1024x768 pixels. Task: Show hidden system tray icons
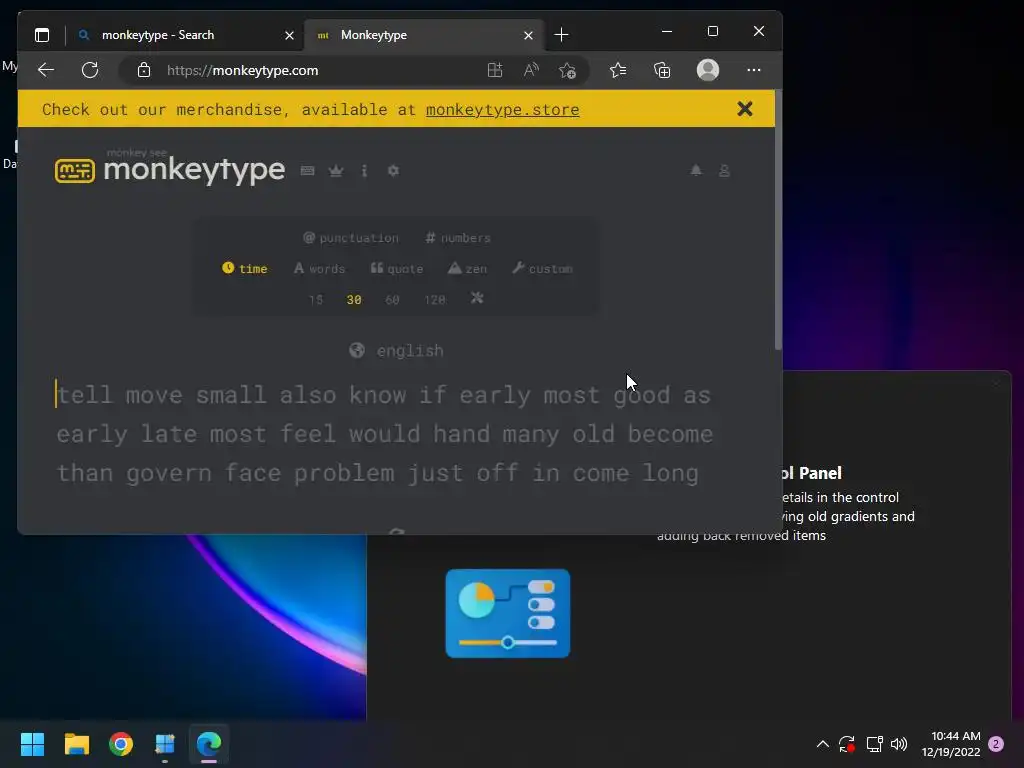823,744
